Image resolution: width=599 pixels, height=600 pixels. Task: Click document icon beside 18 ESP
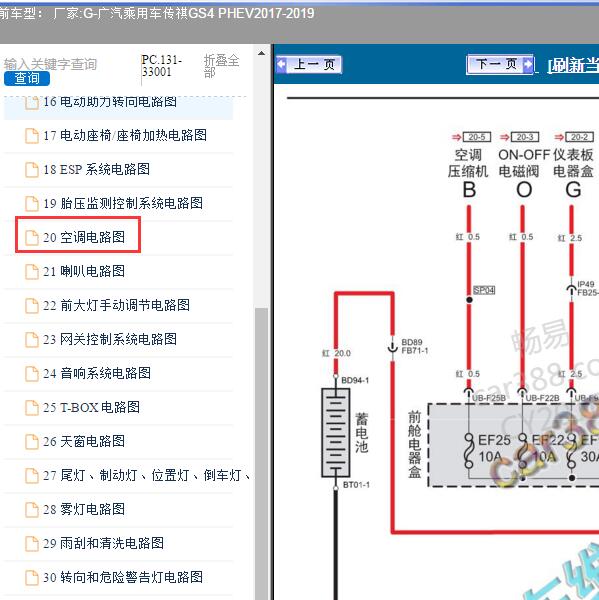click(x=32, y=170)
